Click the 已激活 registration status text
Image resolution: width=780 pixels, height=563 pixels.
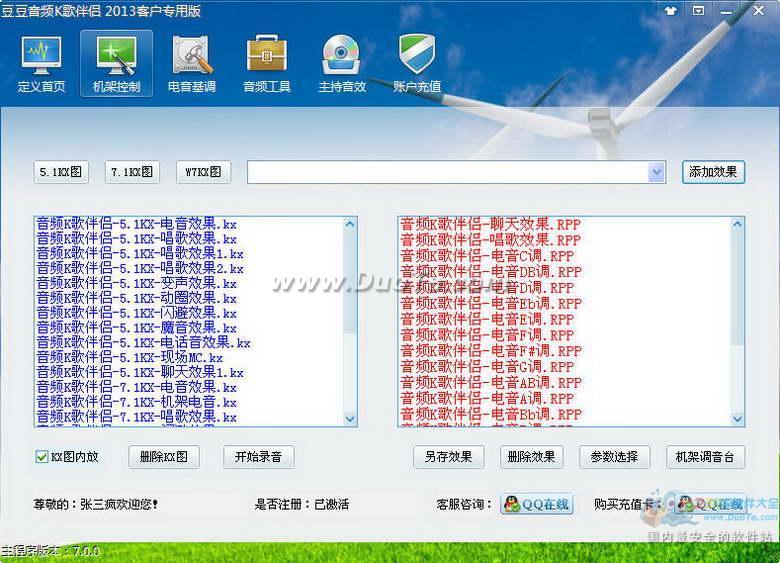coord(332,505)
